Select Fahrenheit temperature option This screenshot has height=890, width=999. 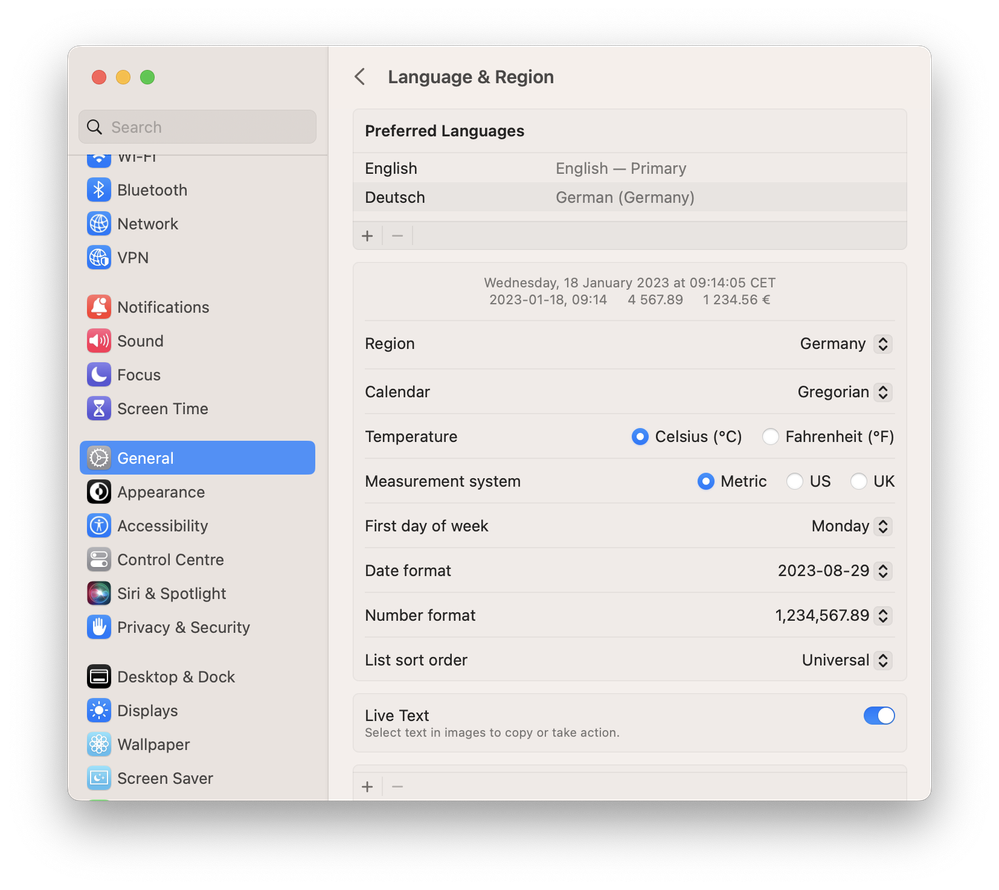[x=770, y=436]
